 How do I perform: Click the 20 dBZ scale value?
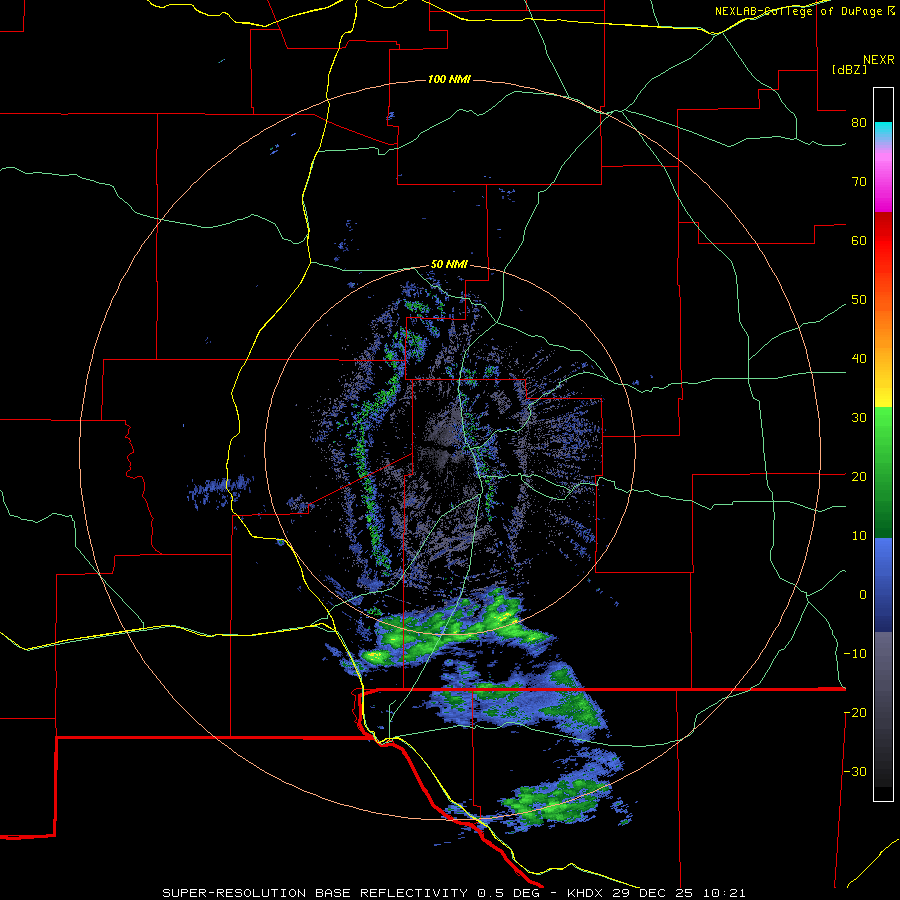859,477
